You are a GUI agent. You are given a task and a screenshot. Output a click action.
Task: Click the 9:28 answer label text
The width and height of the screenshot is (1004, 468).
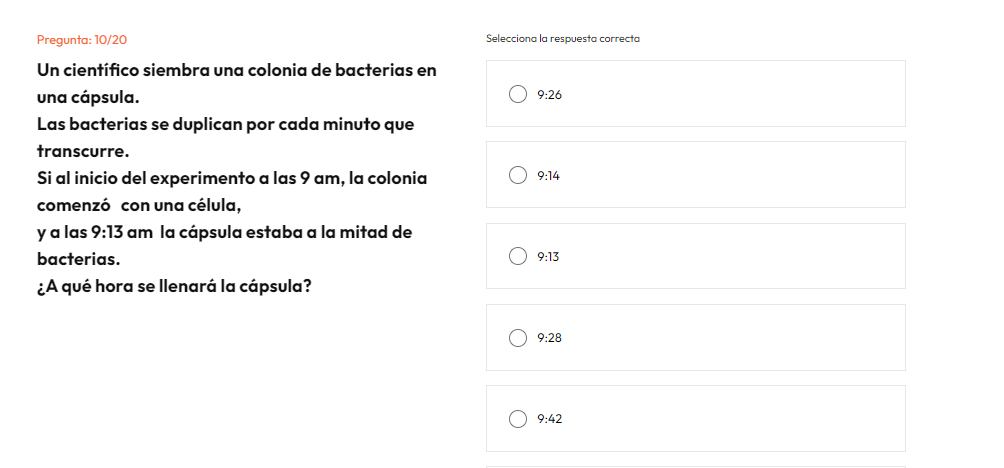coord(549,338)
